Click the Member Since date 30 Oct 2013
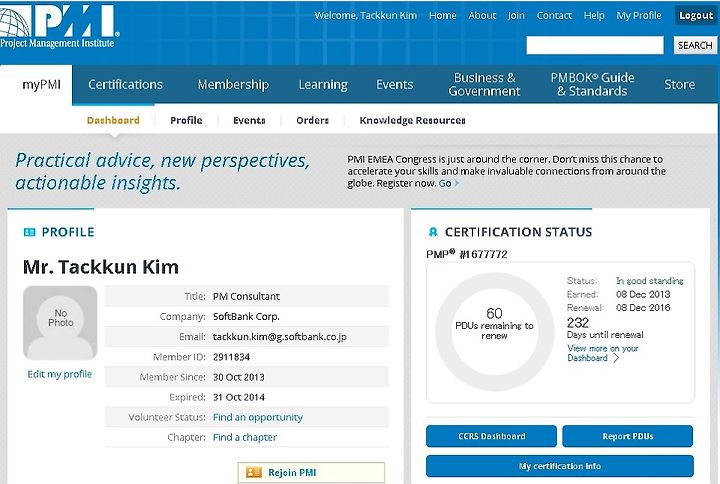720x484 pixels. tap(239, 377)
